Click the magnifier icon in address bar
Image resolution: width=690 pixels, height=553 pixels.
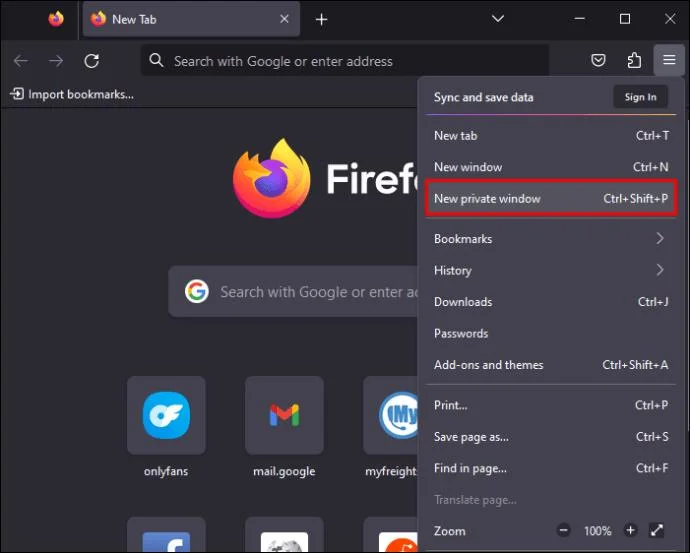[x=156, y=60]
